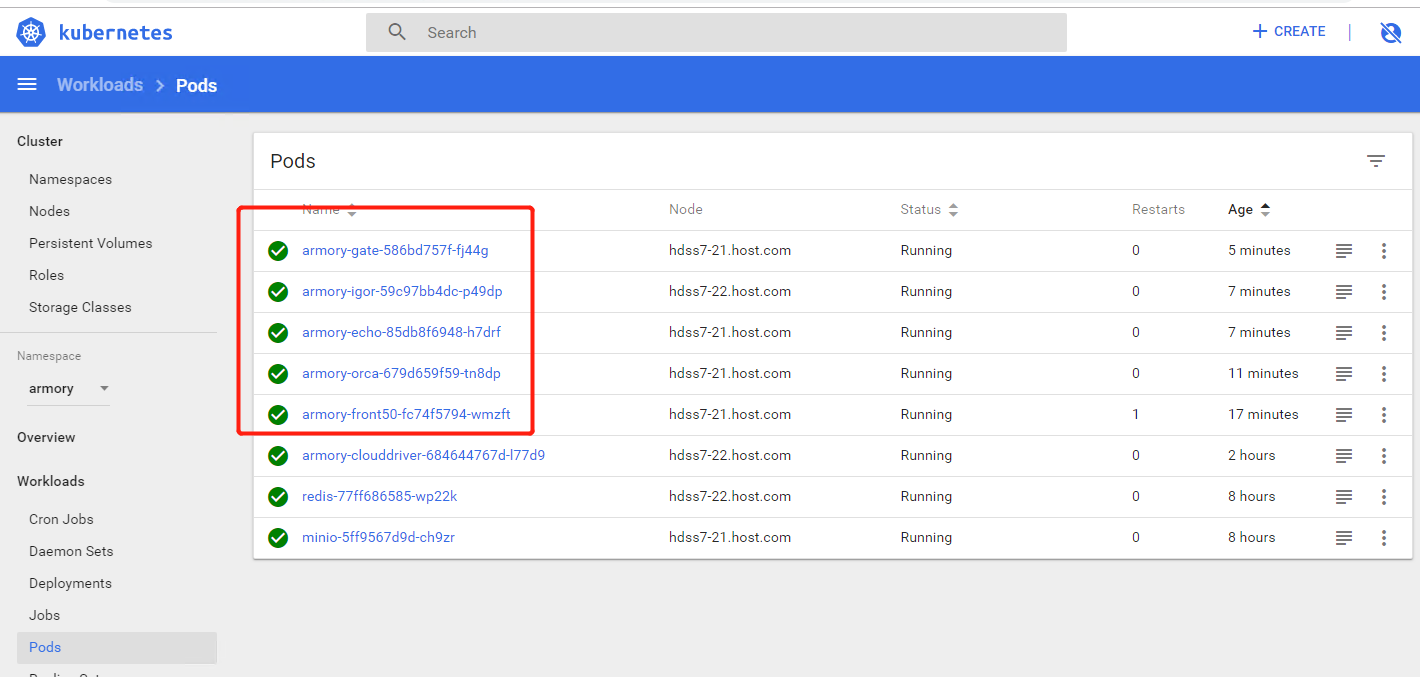Open three-dot menu for armory-igor pod
Screen dimensions: 1420x677
pyautogui.click(x=1384, y=292)
